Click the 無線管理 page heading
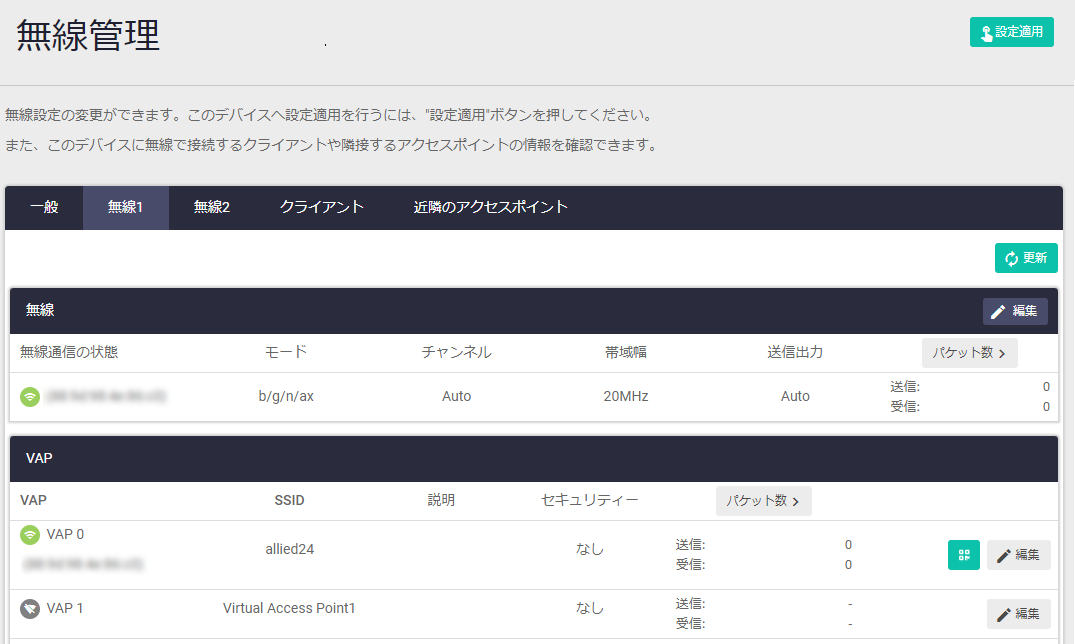 point(88,36)
